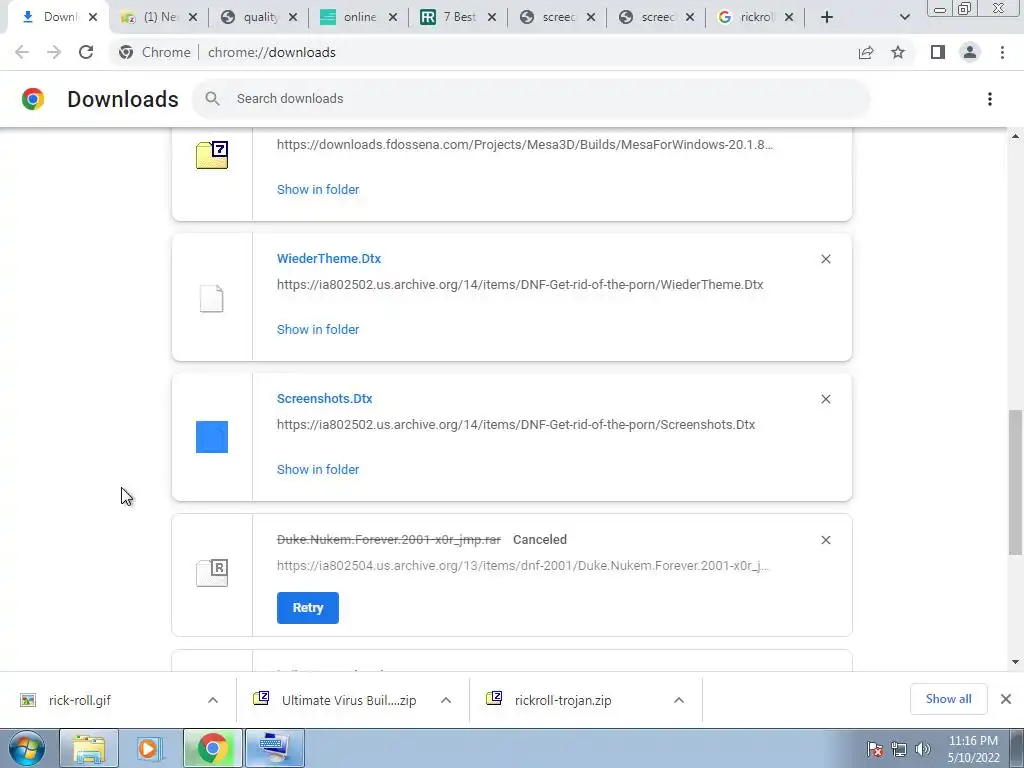Open the side panel icon
The image size is (1024, 768).
(938, 52)
